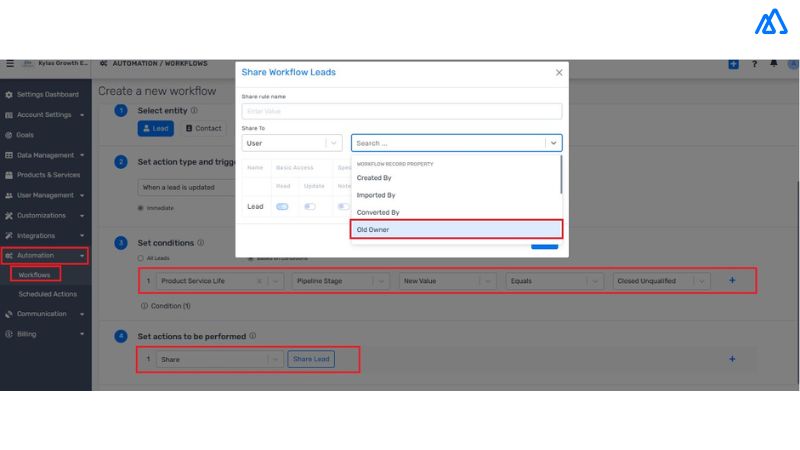
Task: Open Workflows in the sidebar
Action: [x=34, y=275]
